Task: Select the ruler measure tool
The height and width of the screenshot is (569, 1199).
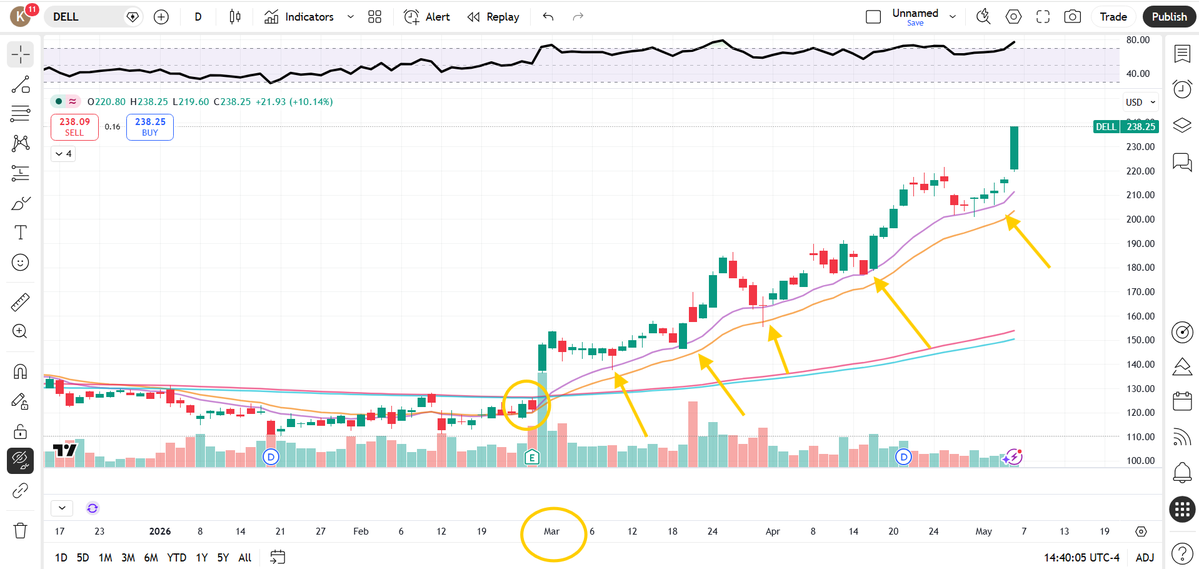Action: click(21, 302)
